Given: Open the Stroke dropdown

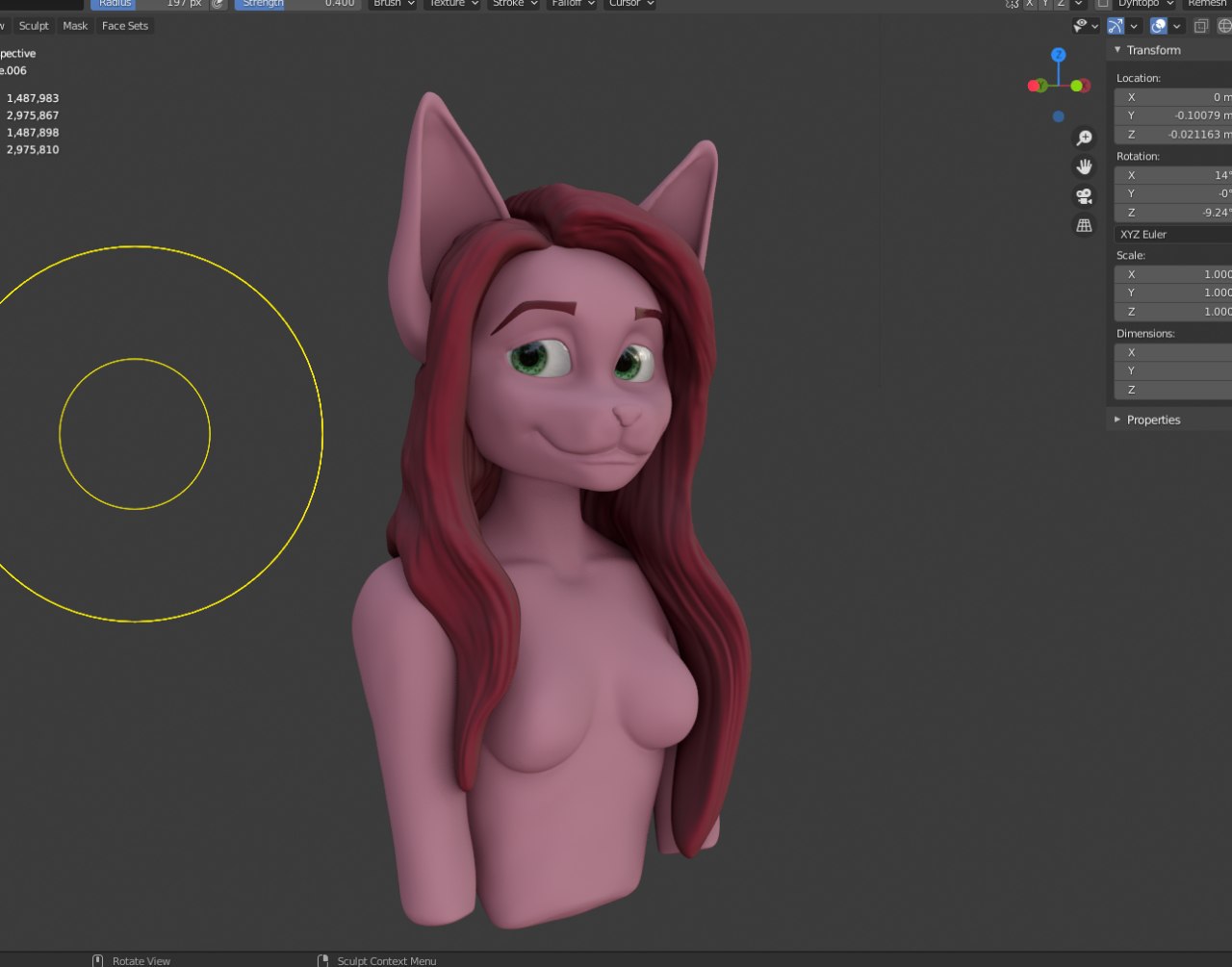Looking at the screenshot, I should click(514, 4).
